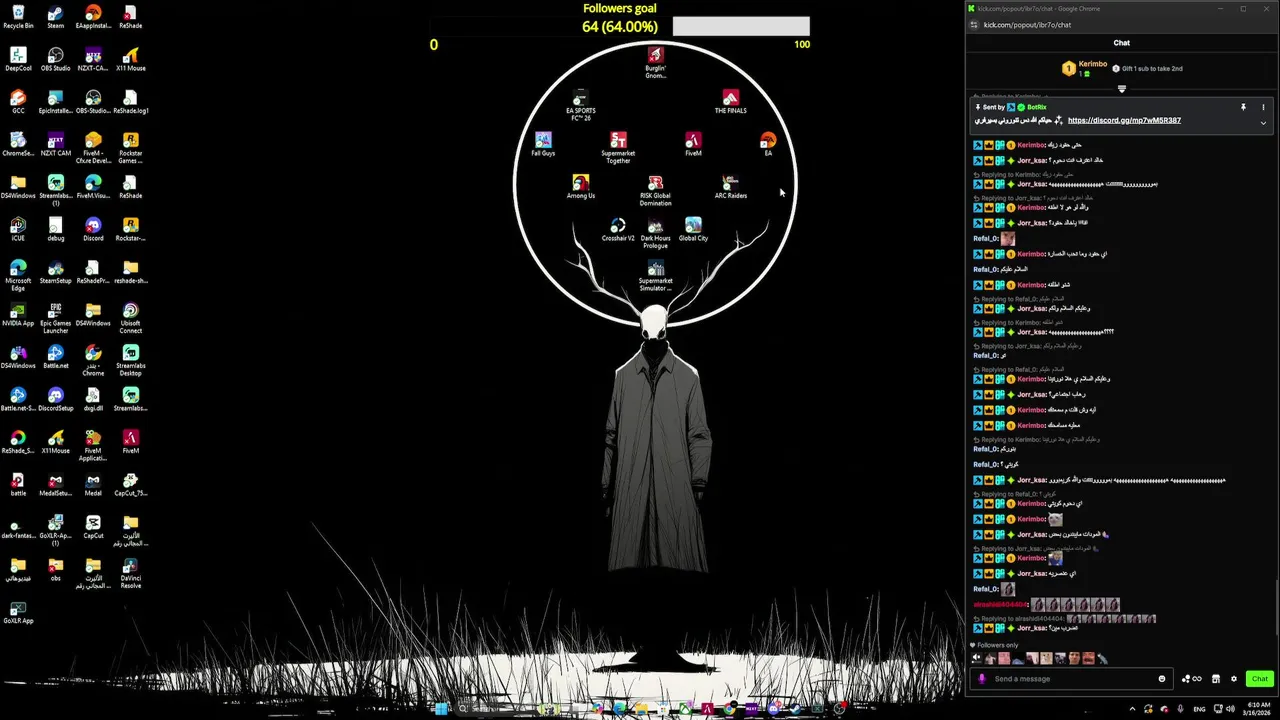The image size is (1280, 720).
Task: Open the Among Us game shortcut
Action: (580, 187)
